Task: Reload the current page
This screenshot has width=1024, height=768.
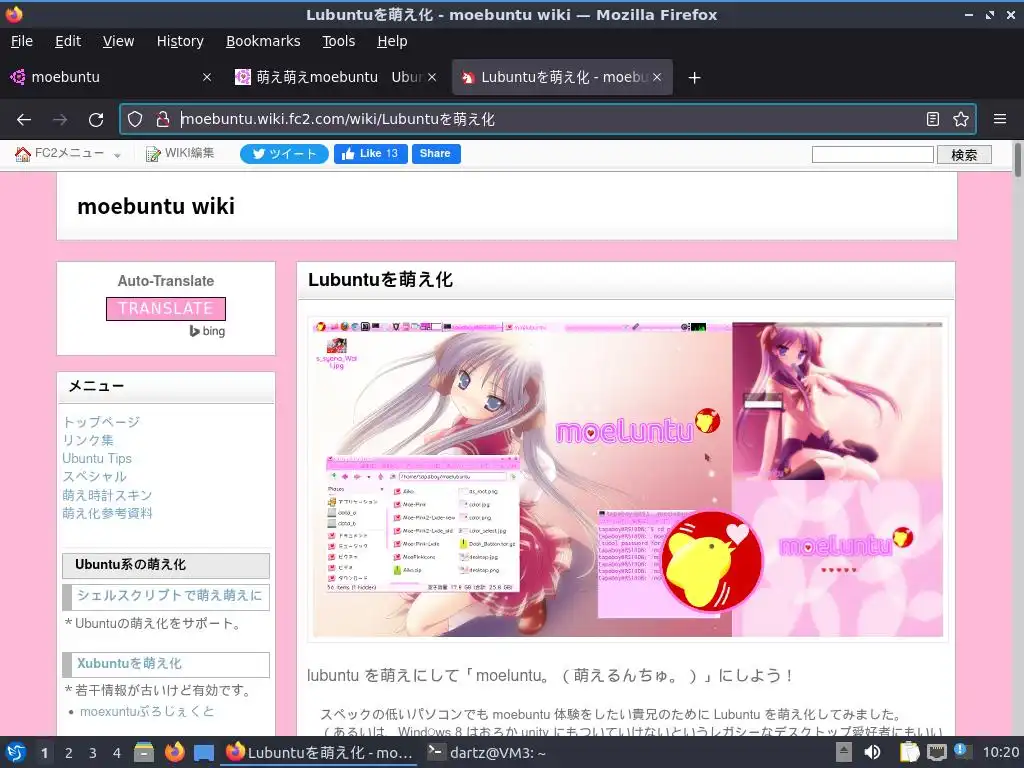Action: coord(96,120)
